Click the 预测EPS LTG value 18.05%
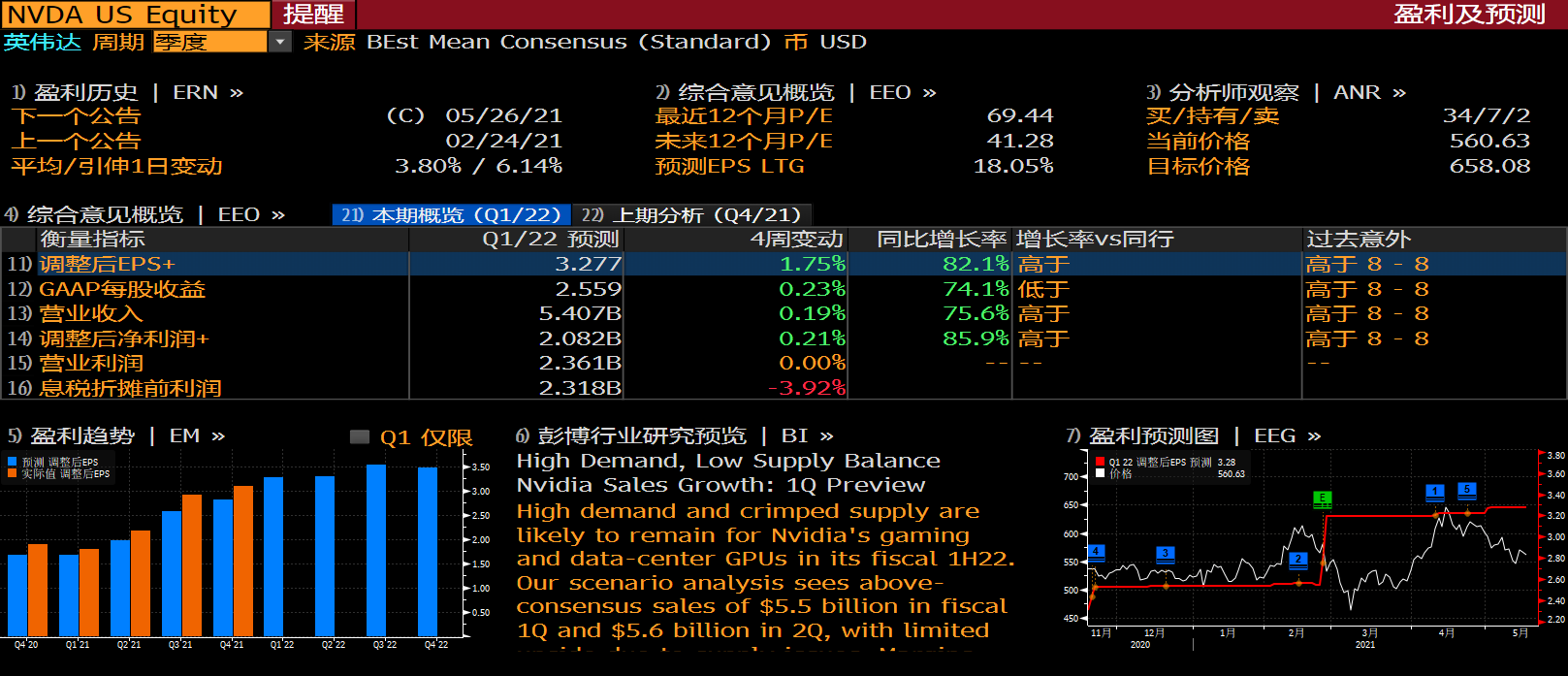Image resolution: width=1568 pixels, height=676 pixels. click(x=1013, y=166)
